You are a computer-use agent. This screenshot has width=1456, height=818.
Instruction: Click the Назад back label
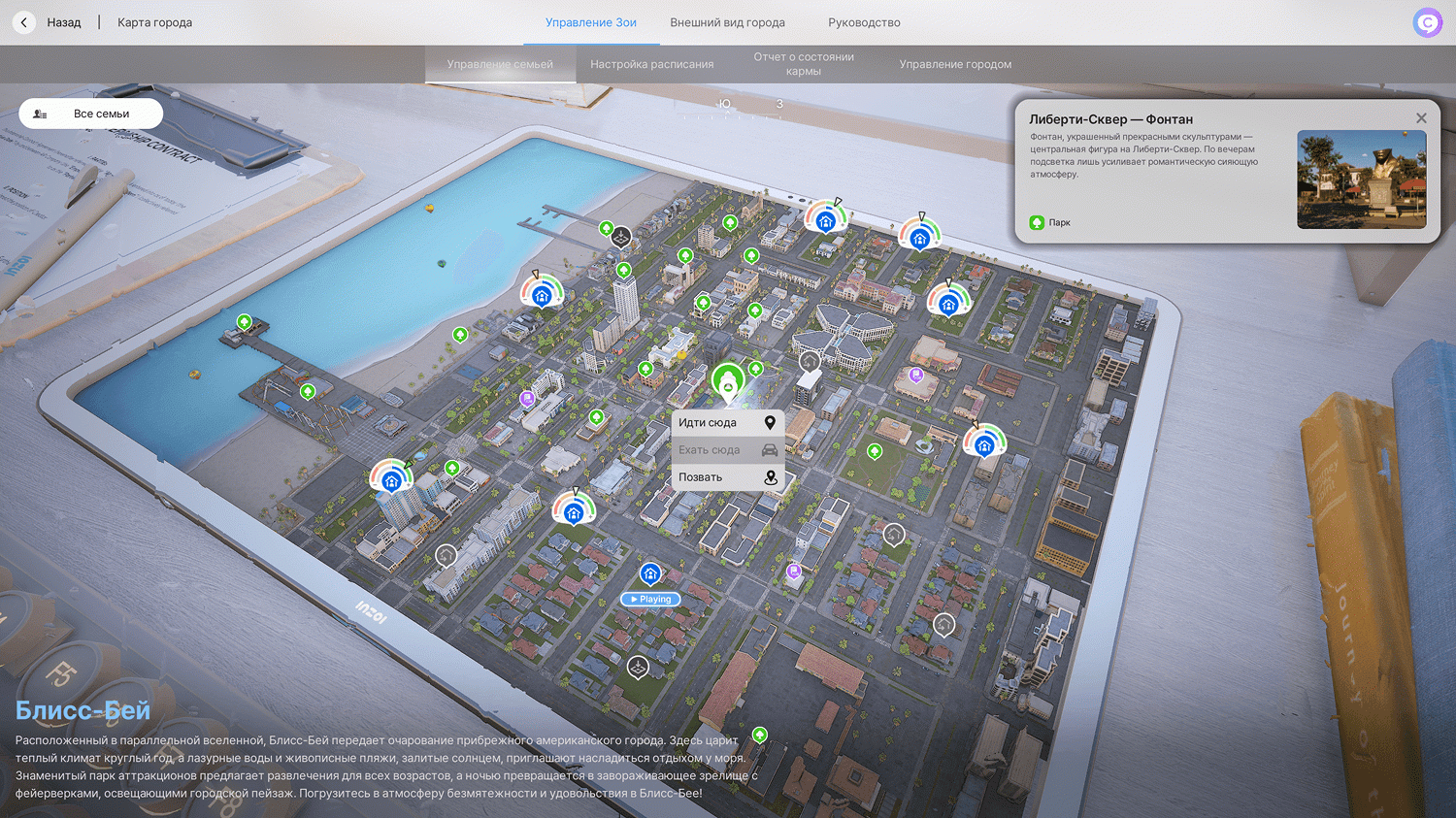tap(64, 22)
